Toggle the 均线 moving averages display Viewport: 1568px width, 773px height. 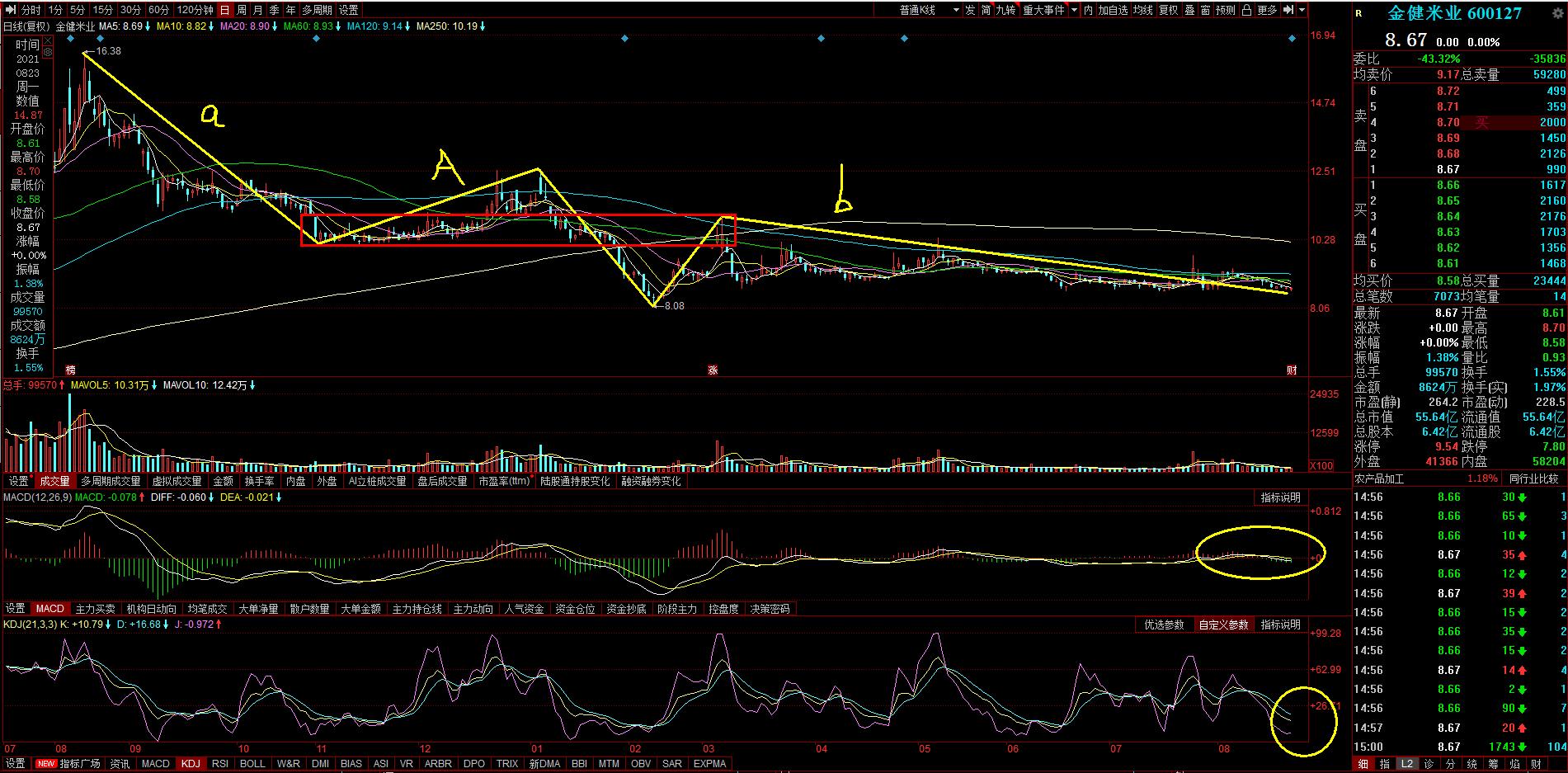[x=1142, y=10]
